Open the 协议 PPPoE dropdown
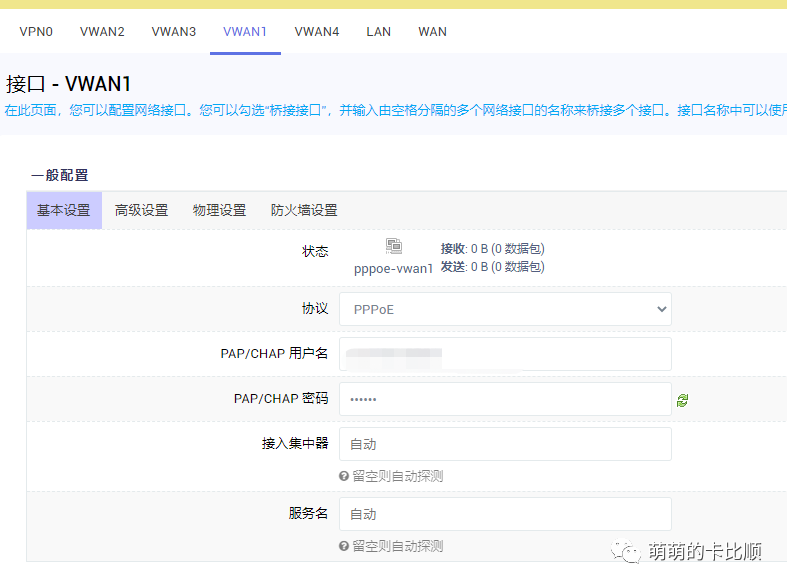Viewport: 787px width, 586px height. (505, 309)
